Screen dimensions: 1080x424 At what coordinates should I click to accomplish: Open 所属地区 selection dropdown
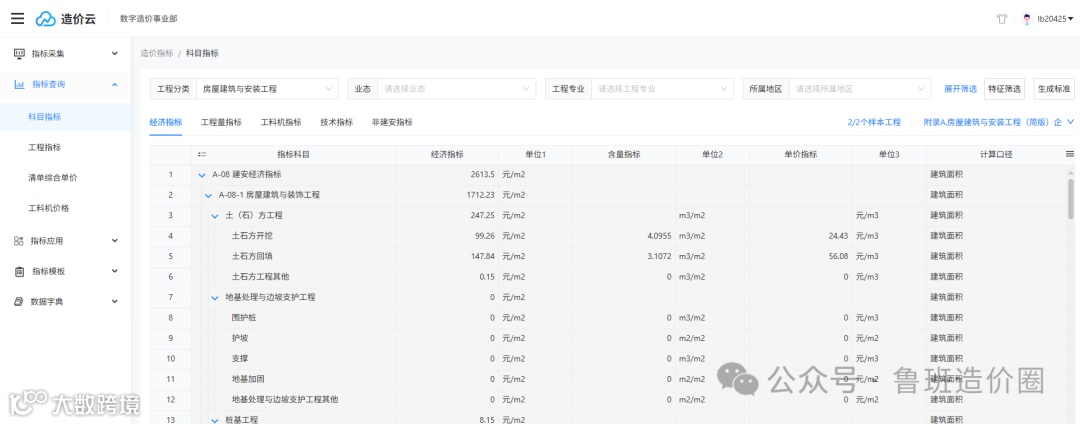point(860,89)
